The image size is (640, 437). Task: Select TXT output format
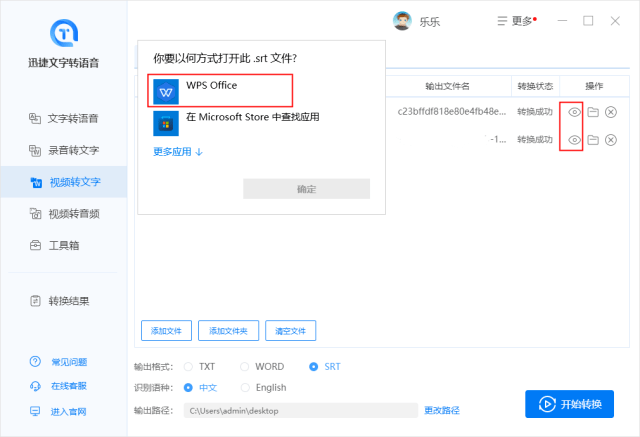199,367
